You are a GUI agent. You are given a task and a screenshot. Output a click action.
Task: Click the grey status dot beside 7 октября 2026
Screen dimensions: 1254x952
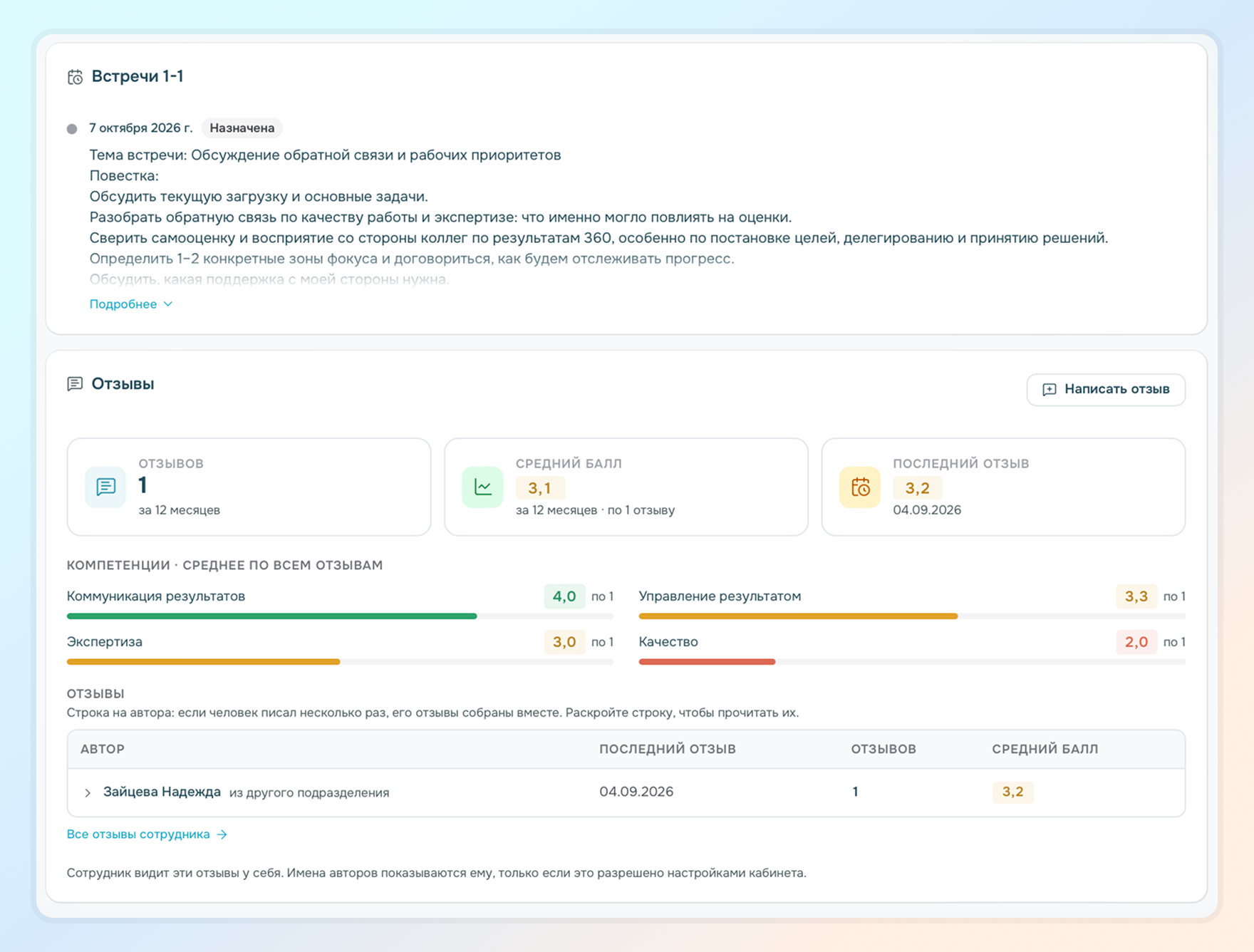click(72, 129)
